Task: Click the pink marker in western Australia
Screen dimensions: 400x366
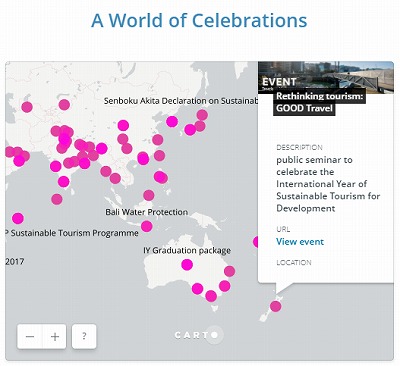Action: tap(187, 265)
